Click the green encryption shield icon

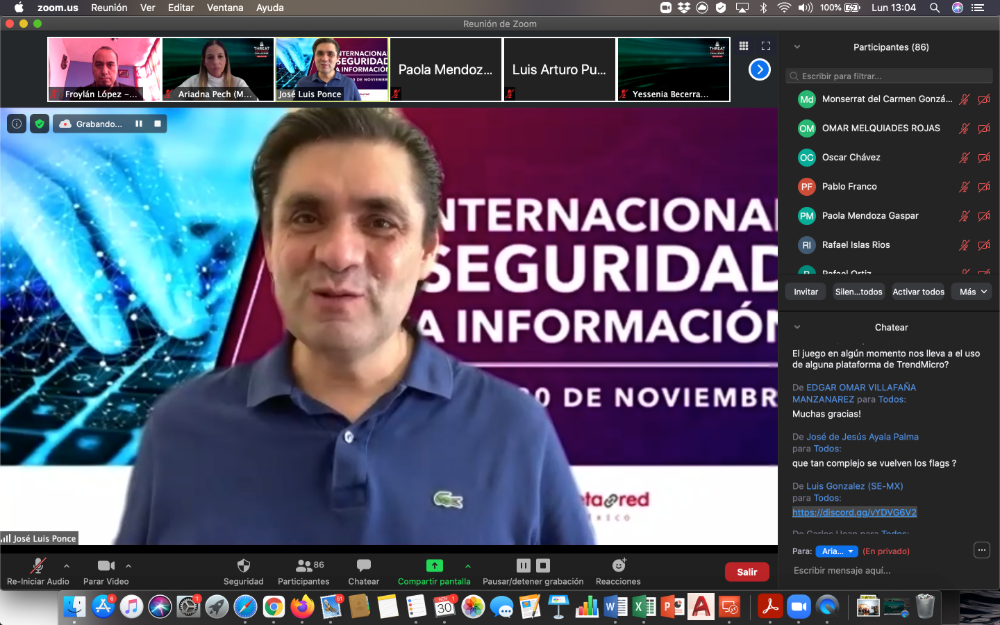40,124
